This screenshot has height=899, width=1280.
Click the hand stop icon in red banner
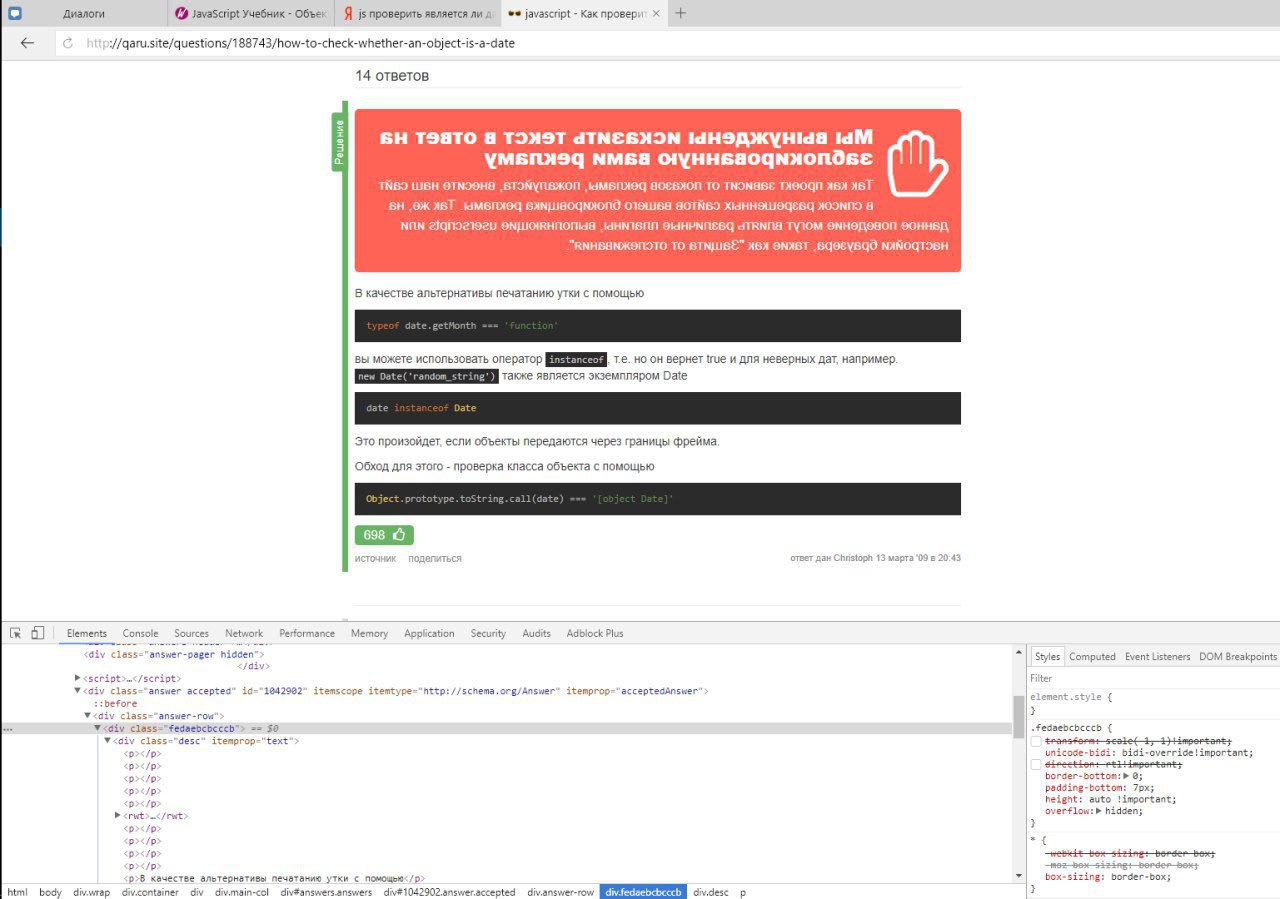coord(917,162)
